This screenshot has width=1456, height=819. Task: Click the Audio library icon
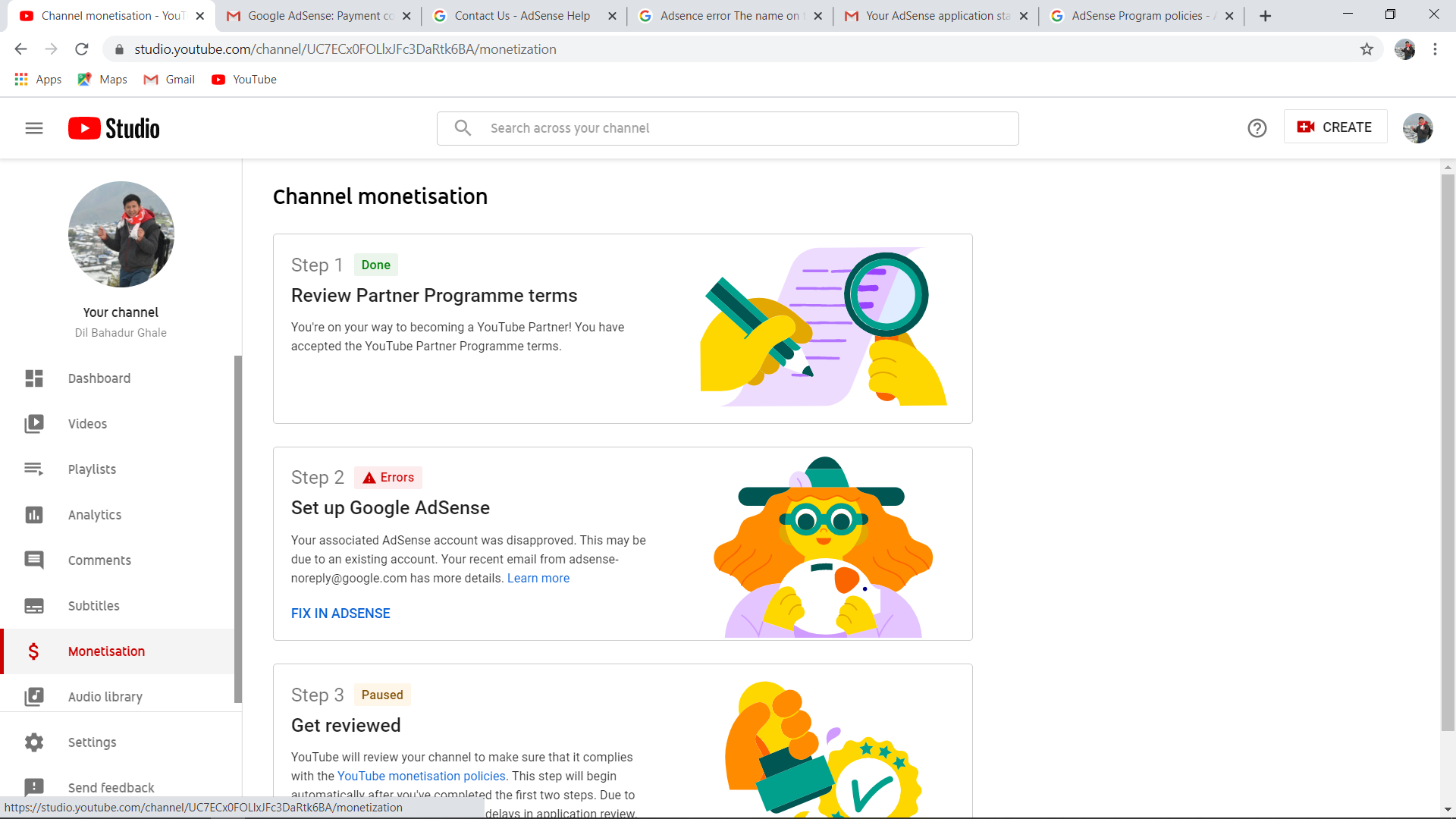point(34,697)
